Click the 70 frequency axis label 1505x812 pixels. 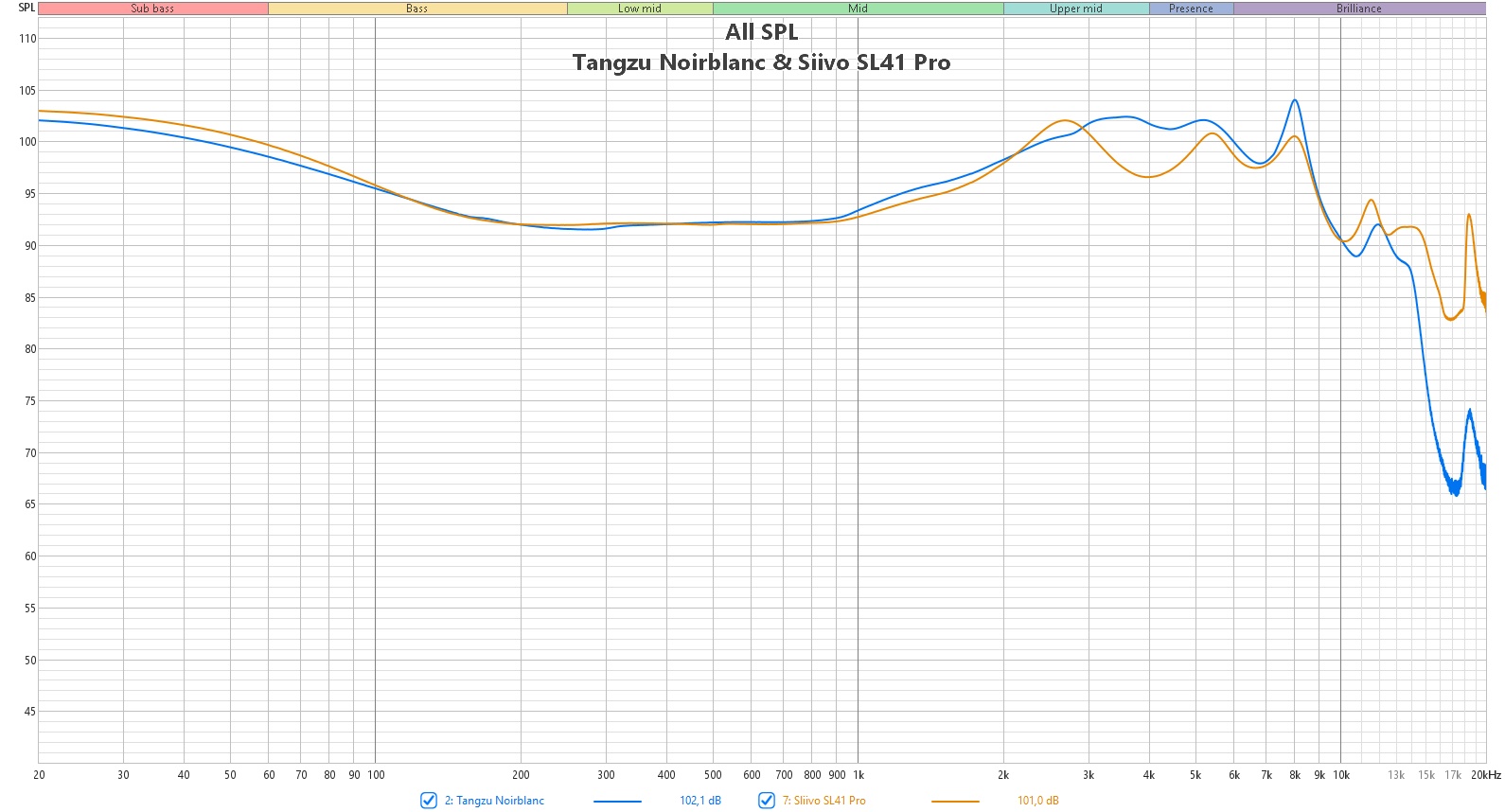point(301,775)
